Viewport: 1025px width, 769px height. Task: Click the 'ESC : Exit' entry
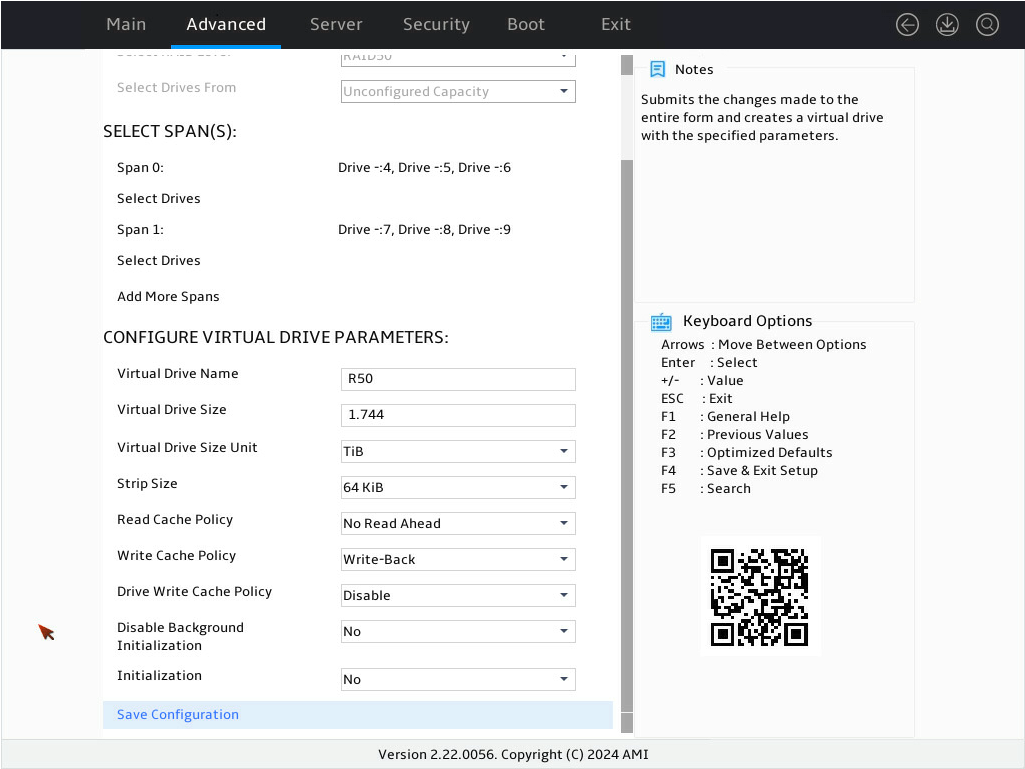(x=697, y=399)
